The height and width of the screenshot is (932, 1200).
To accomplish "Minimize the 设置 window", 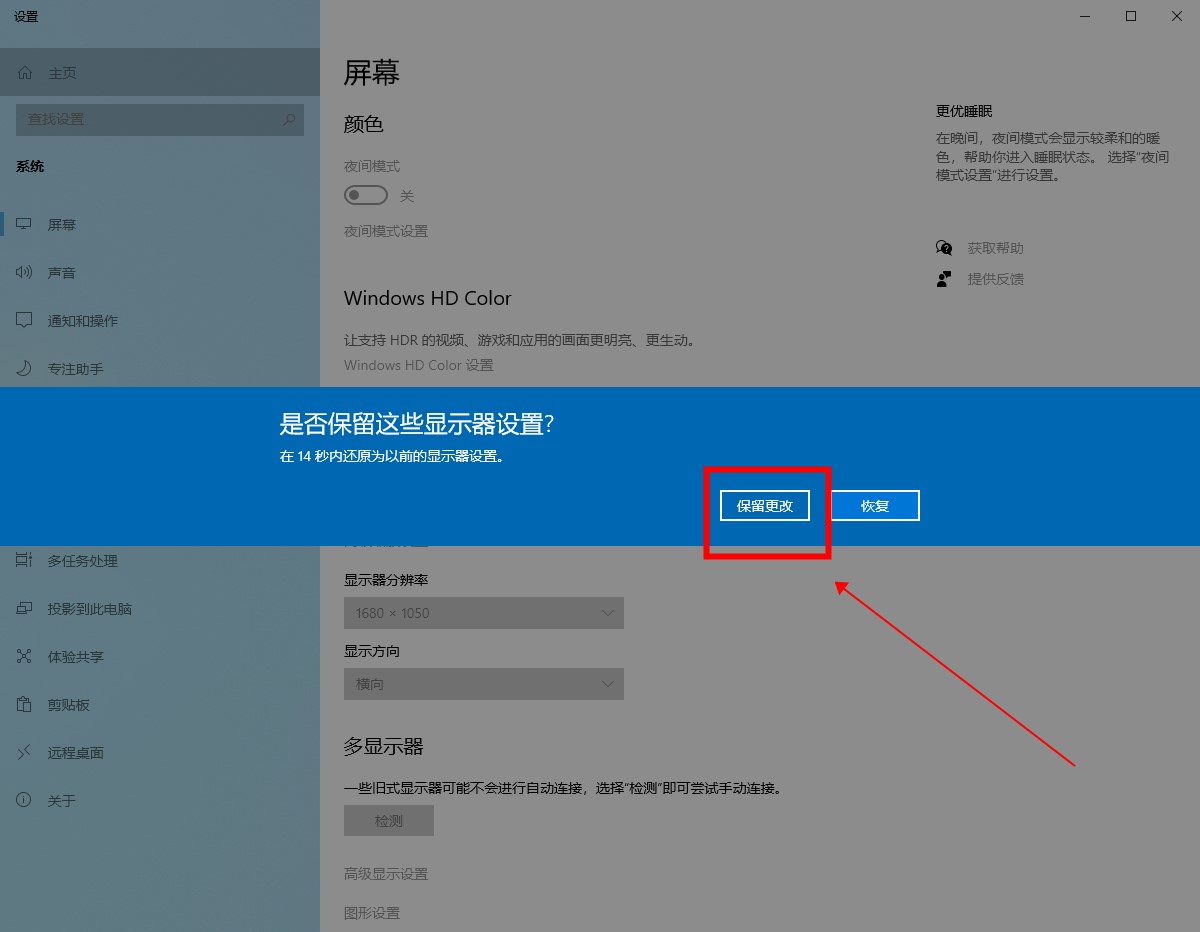I will [x=1085, y=16].
